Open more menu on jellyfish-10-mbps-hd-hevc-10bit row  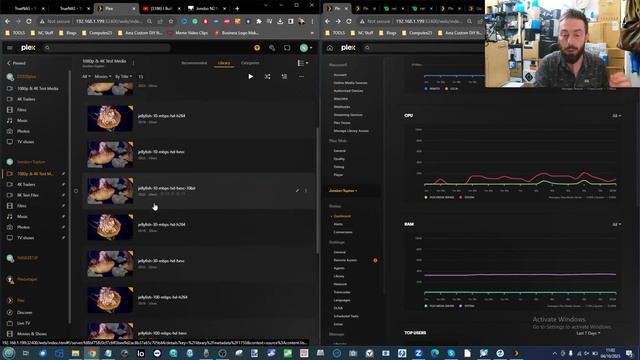306,190
